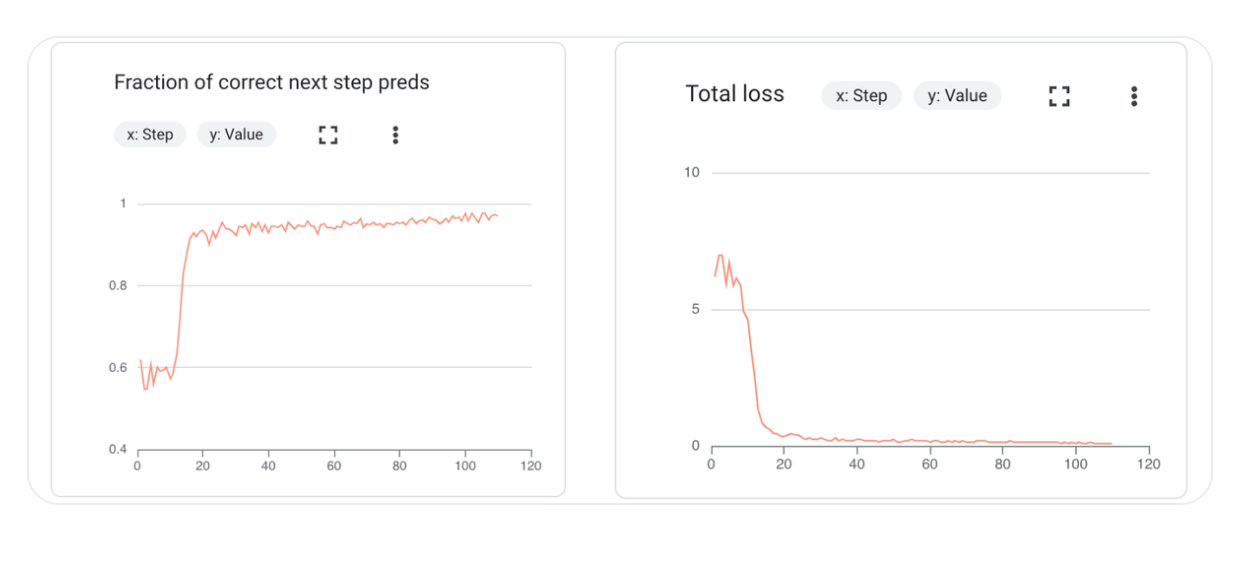Click the 120 tick on Fraction chart x-axis
The image size is (1244, 564).
coord(531,466)
